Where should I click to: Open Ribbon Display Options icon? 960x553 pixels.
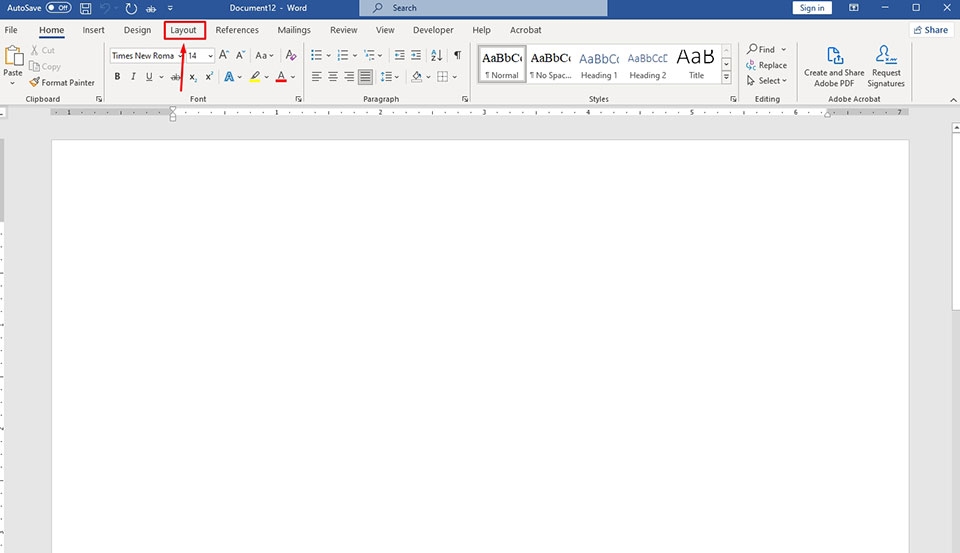point(853,8)
